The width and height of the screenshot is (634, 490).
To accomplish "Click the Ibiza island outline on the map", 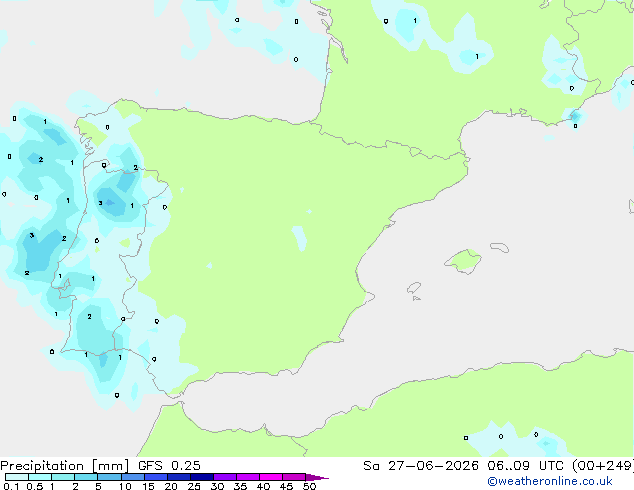I will (x=414, y=288).
